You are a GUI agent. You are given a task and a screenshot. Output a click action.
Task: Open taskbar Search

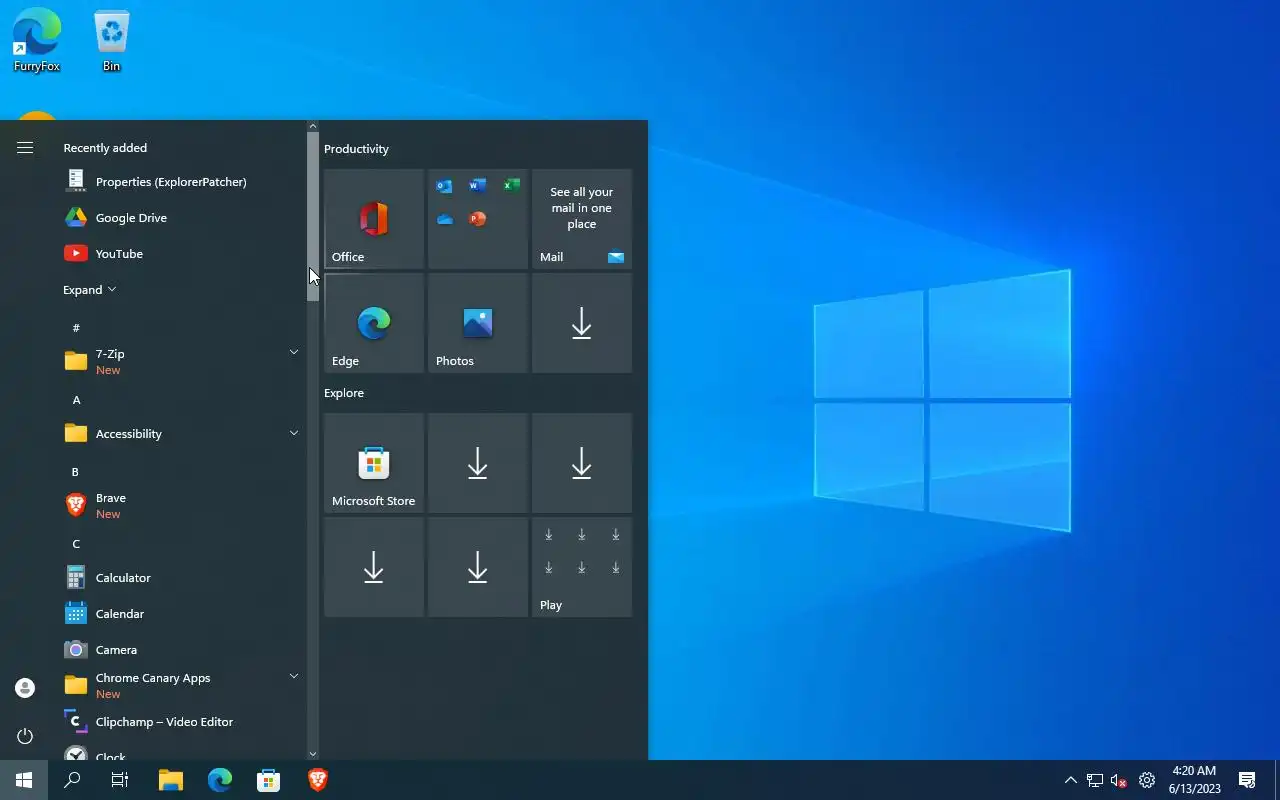pos(72,780)
